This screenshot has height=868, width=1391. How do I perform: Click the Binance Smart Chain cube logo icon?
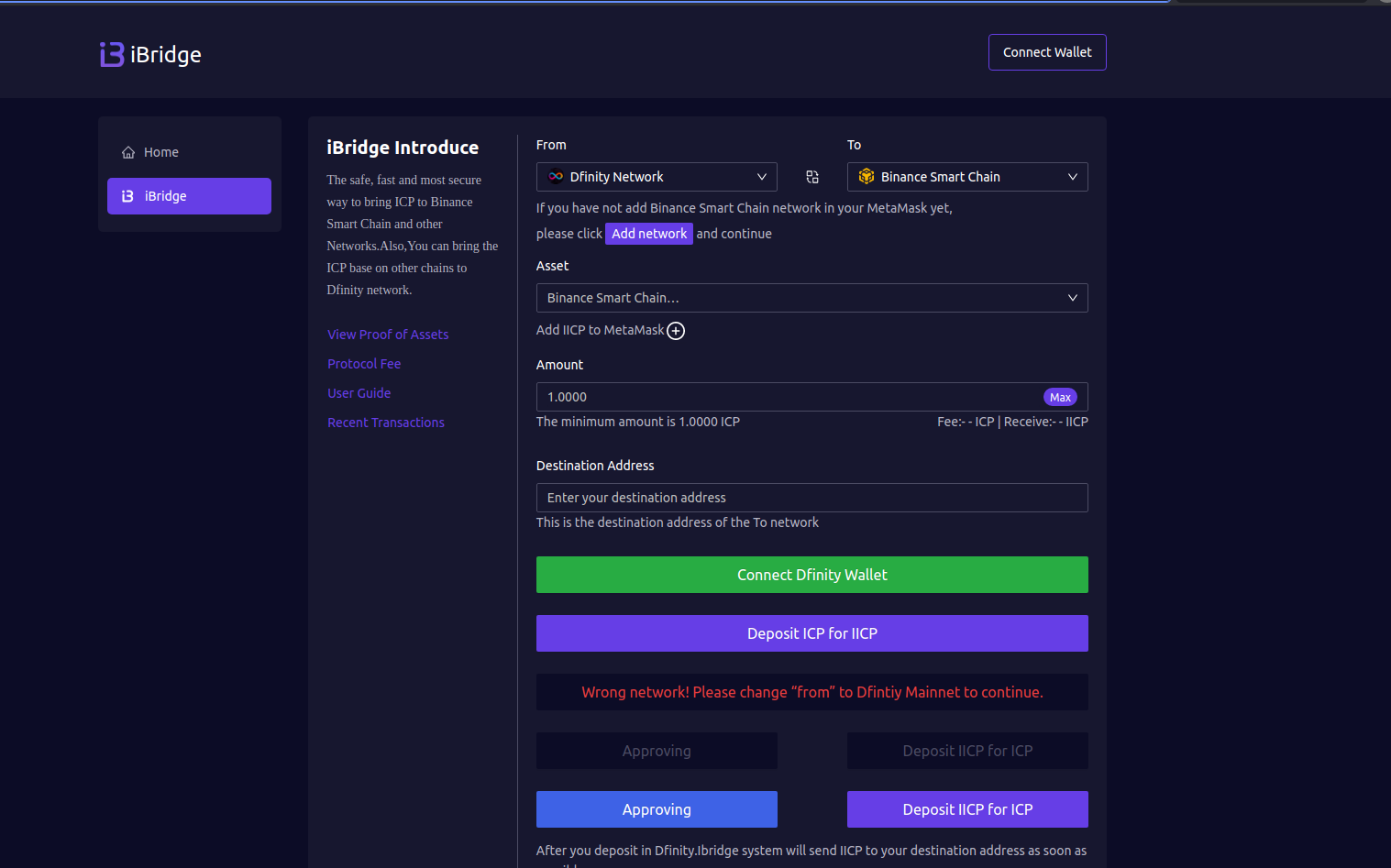pyautogui.click(x=867, y=177)
